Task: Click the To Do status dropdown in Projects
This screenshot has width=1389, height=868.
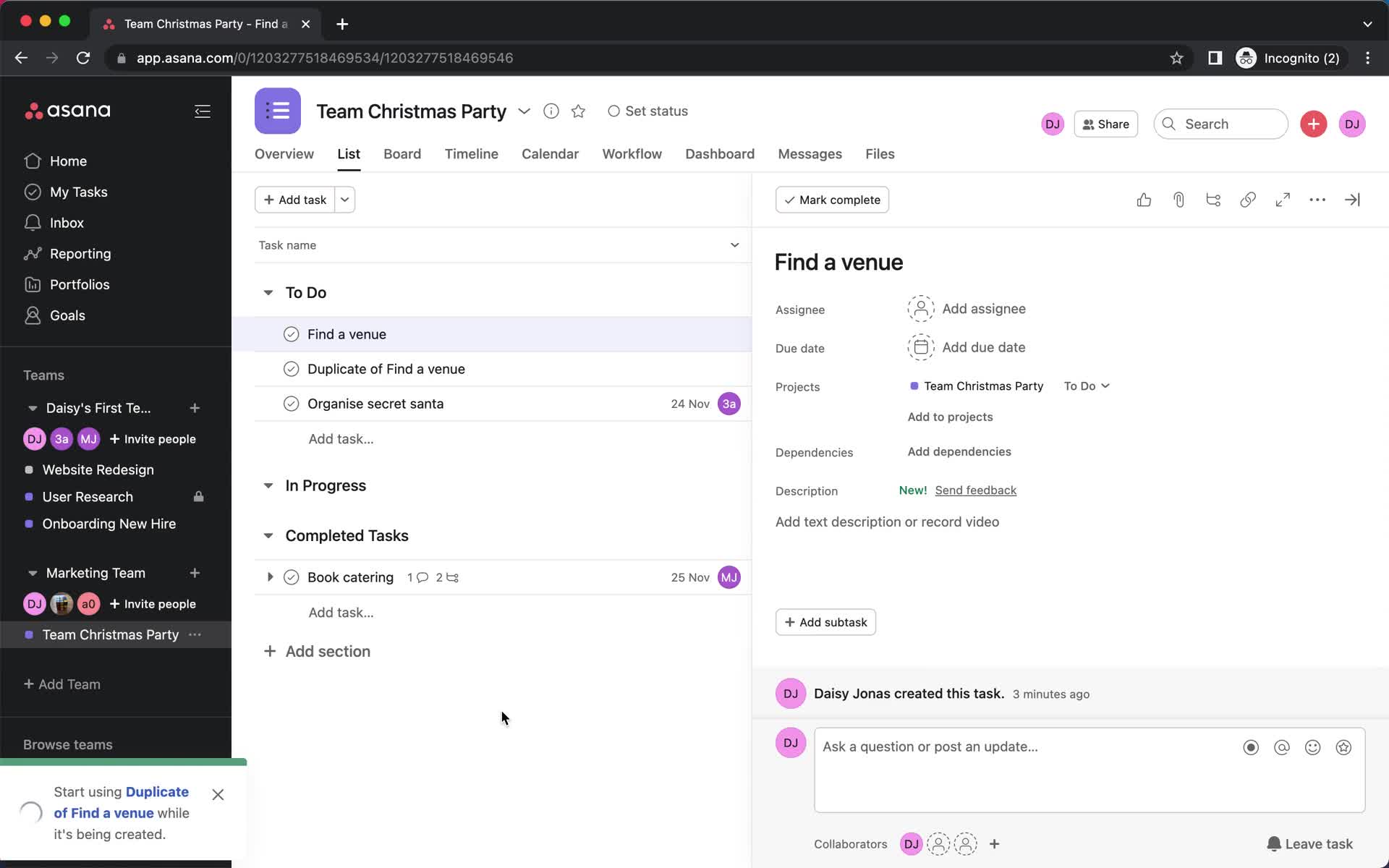Action: pos(1086,386)
